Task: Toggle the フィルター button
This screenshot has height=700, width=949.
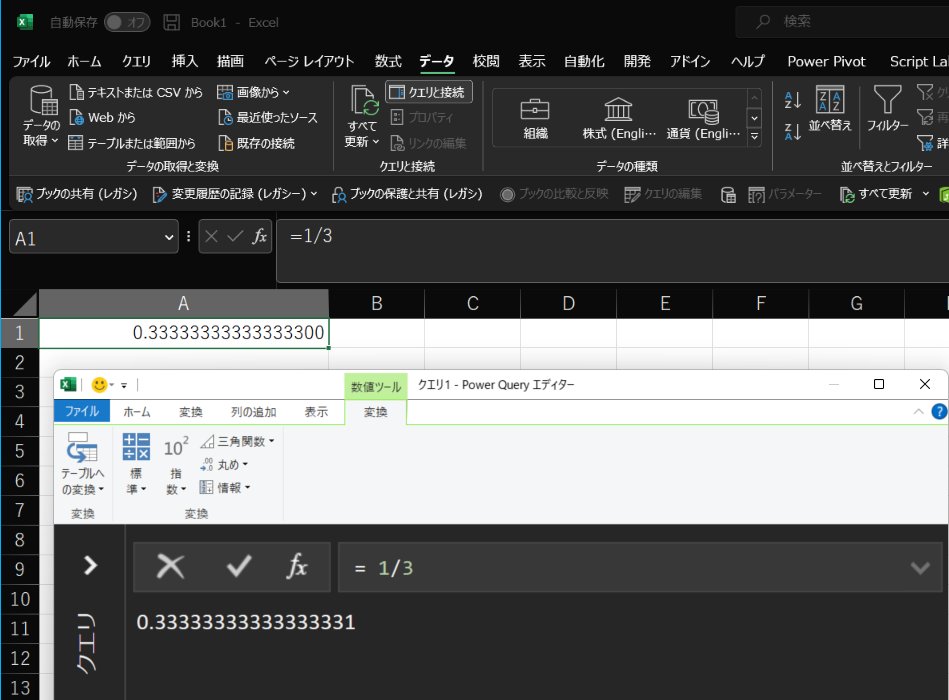Action: click(x=887, y=109)
